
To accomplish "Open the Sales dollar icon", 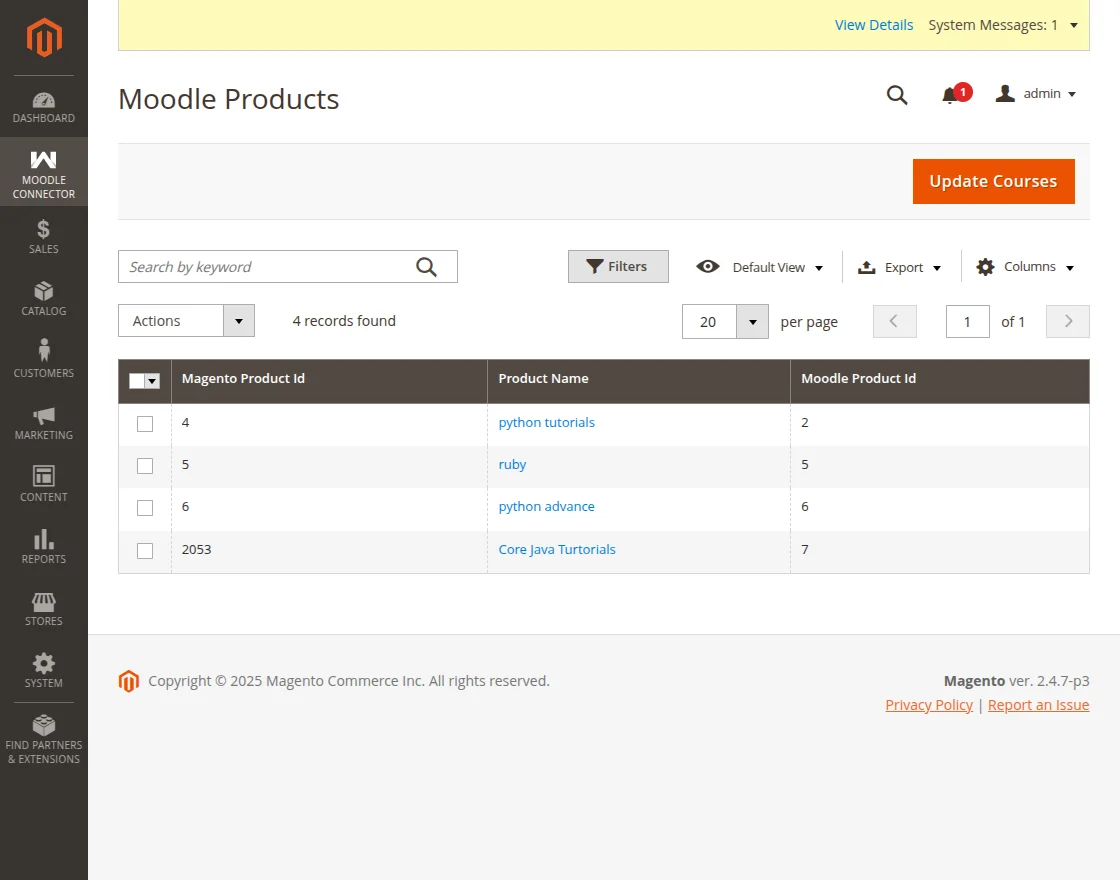I will [x=44, y=229].
